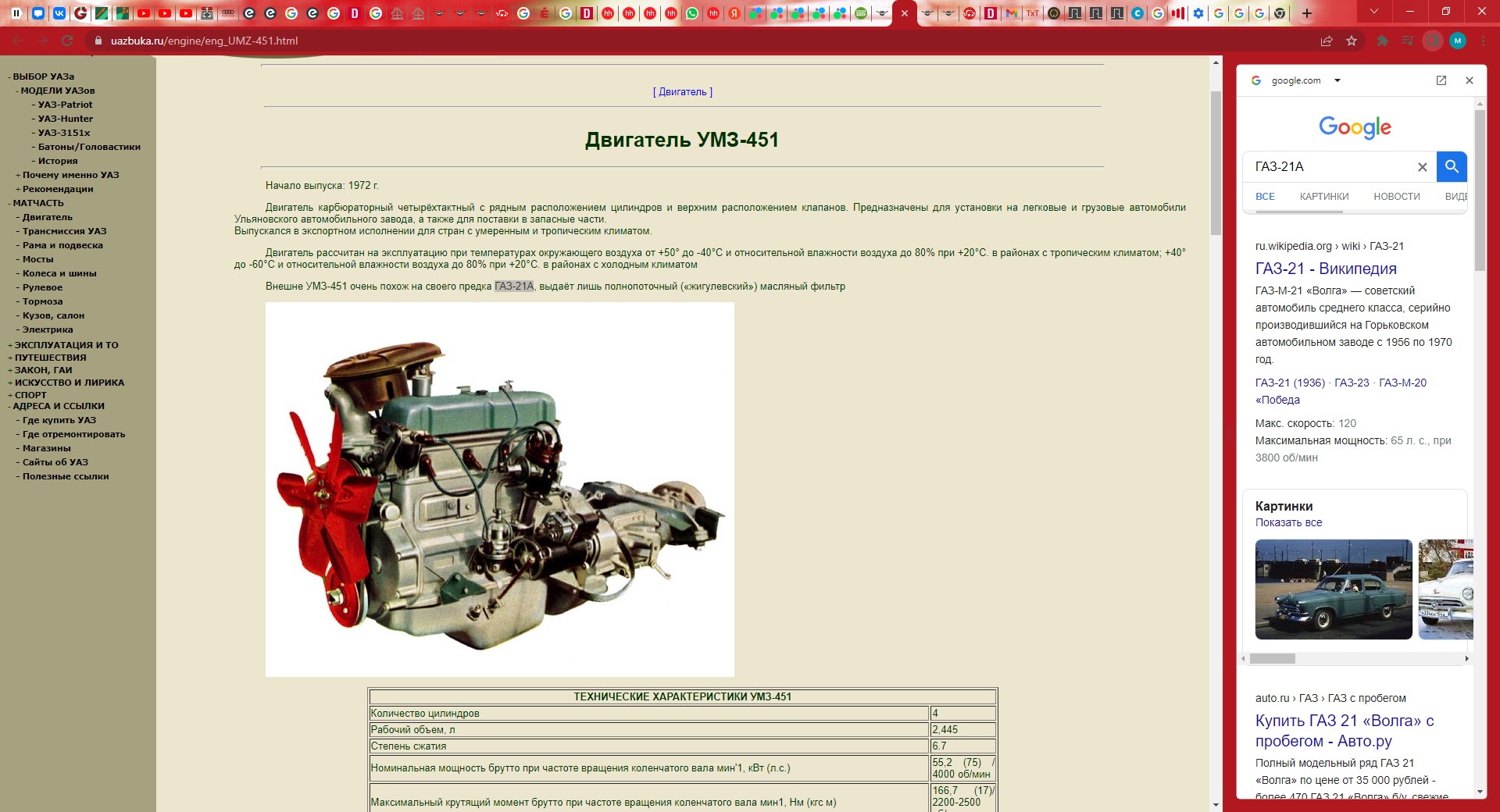
Task: Switch to the blue gear settings tab
Action: (x=1198, y=13)
